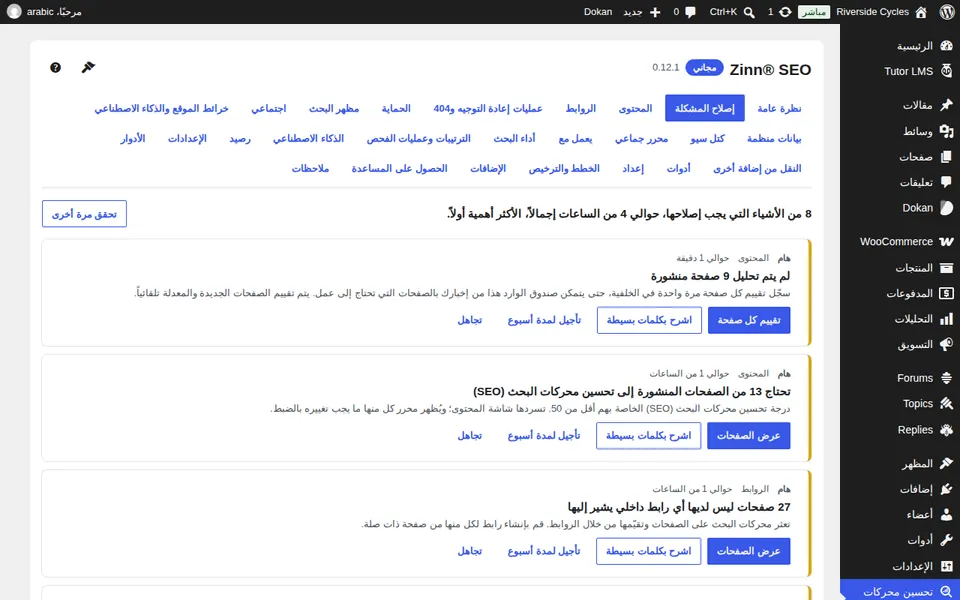Click the مقالات pin icon

pos(947,105)
